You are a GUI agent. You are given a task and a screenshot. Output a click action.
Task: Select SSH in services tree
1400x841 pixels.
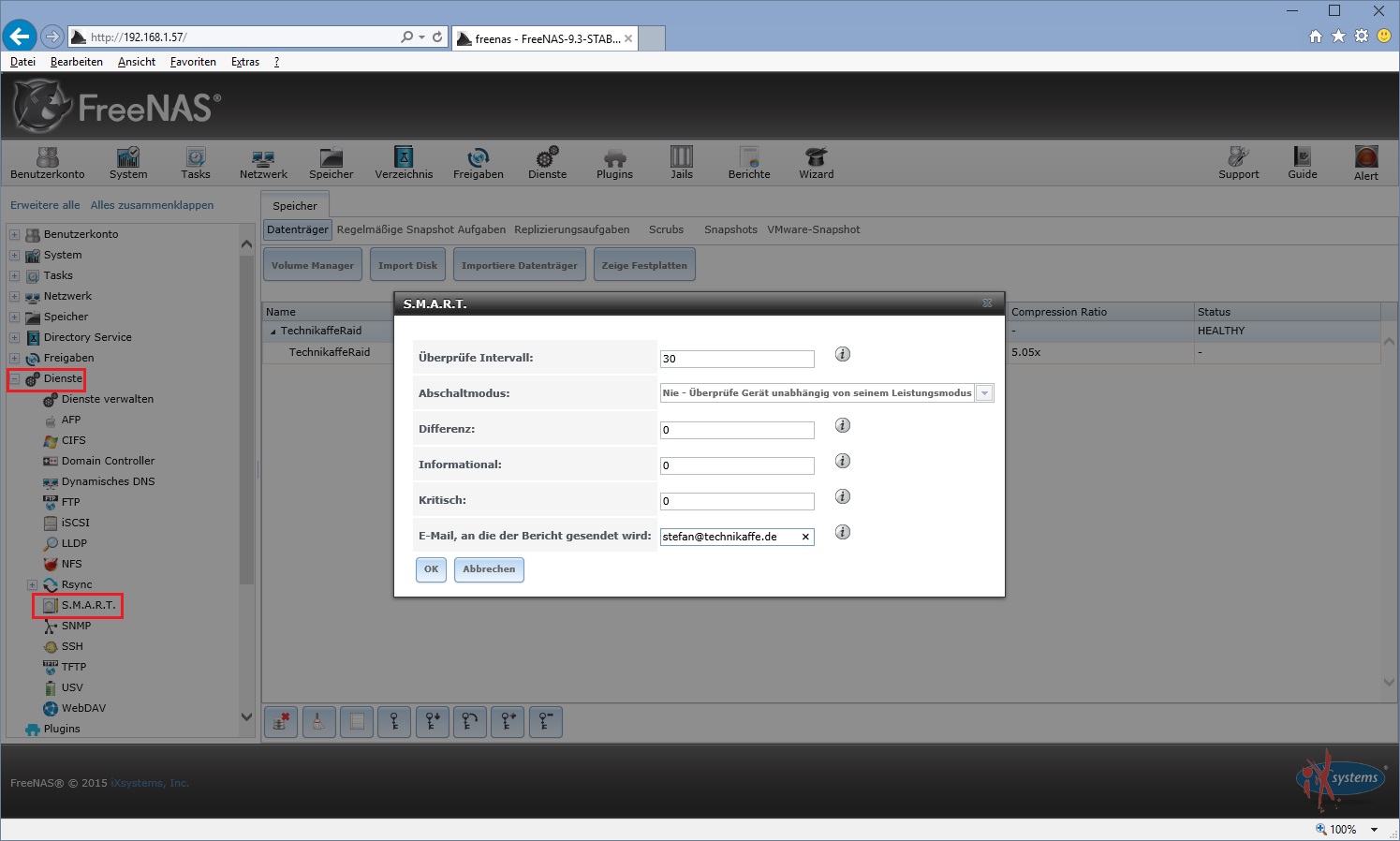72,646
